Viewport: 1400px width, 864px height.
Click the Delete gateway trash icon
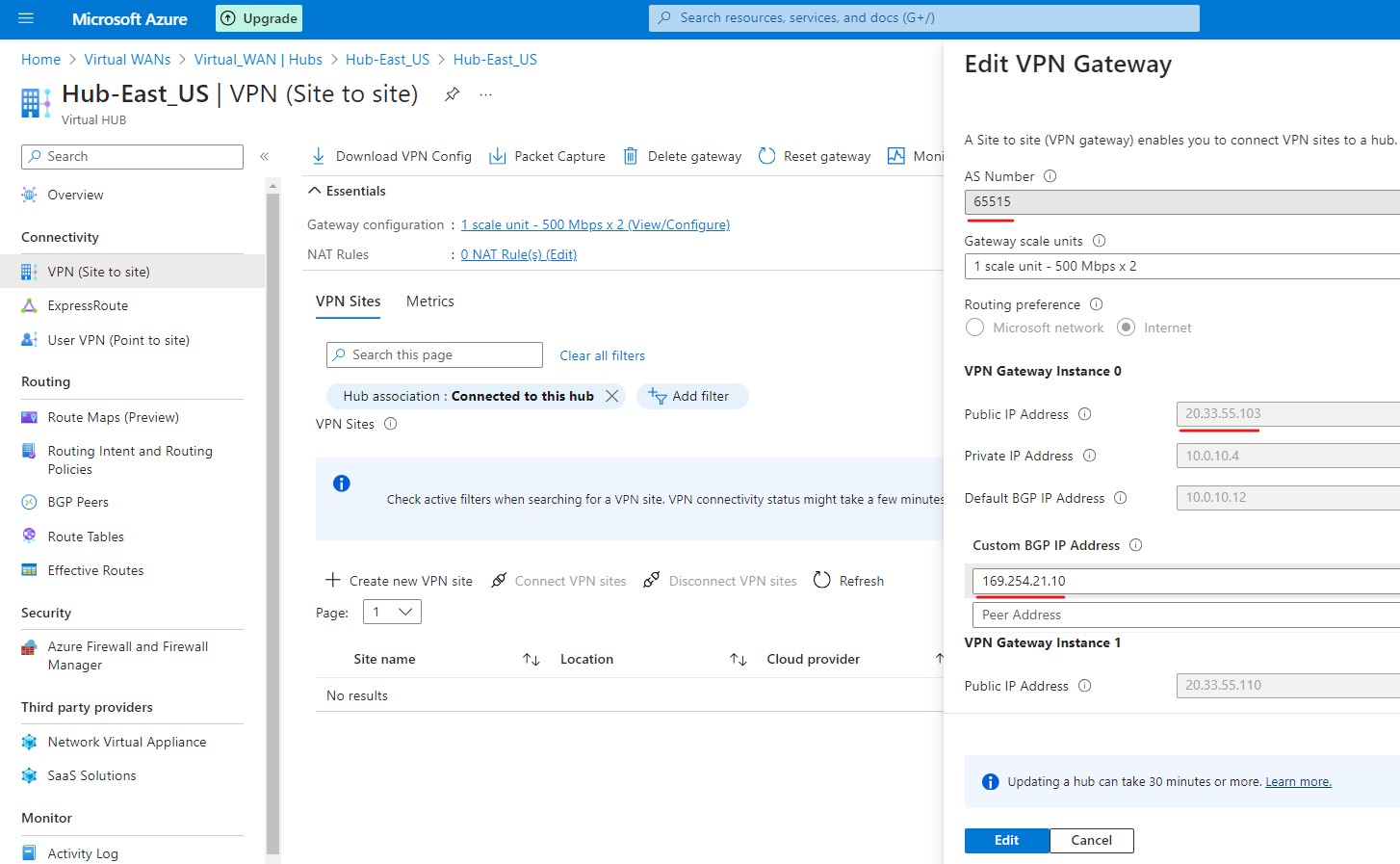(631, 156)
